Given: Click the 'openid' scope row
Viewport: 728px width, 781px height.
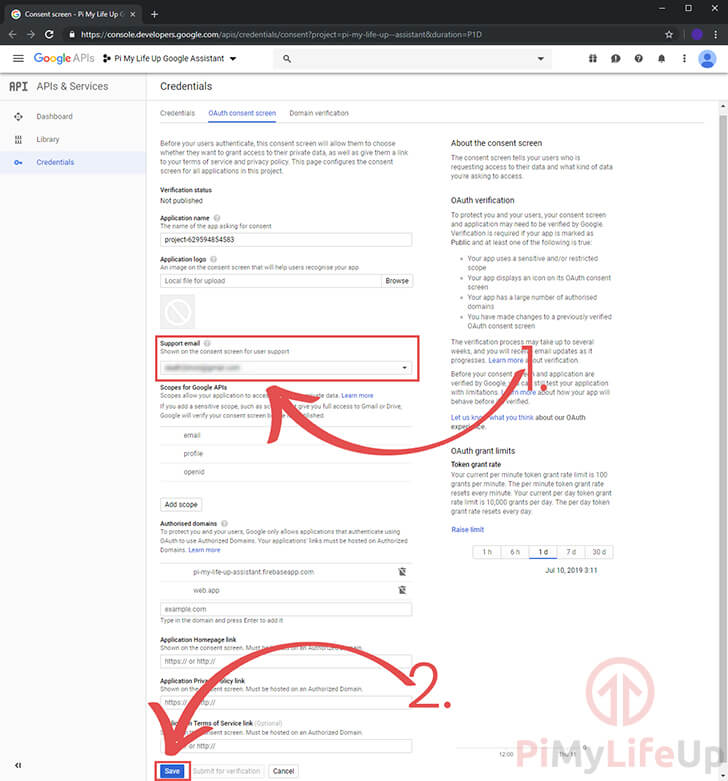Looking at the screenshot, I should point(286,472).
